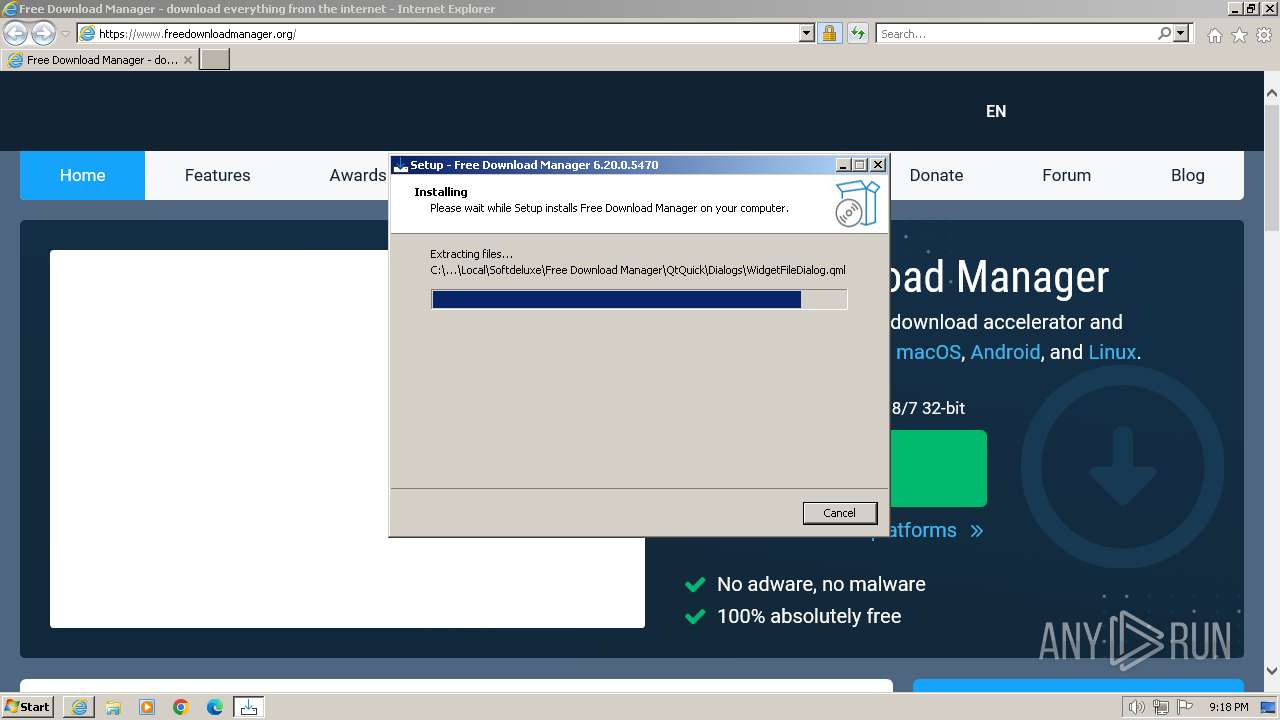Open Windows Media Player from the taskbar
Image resolution: width=1280 pixels, height=720 pixels.
[x=147, y=707]
